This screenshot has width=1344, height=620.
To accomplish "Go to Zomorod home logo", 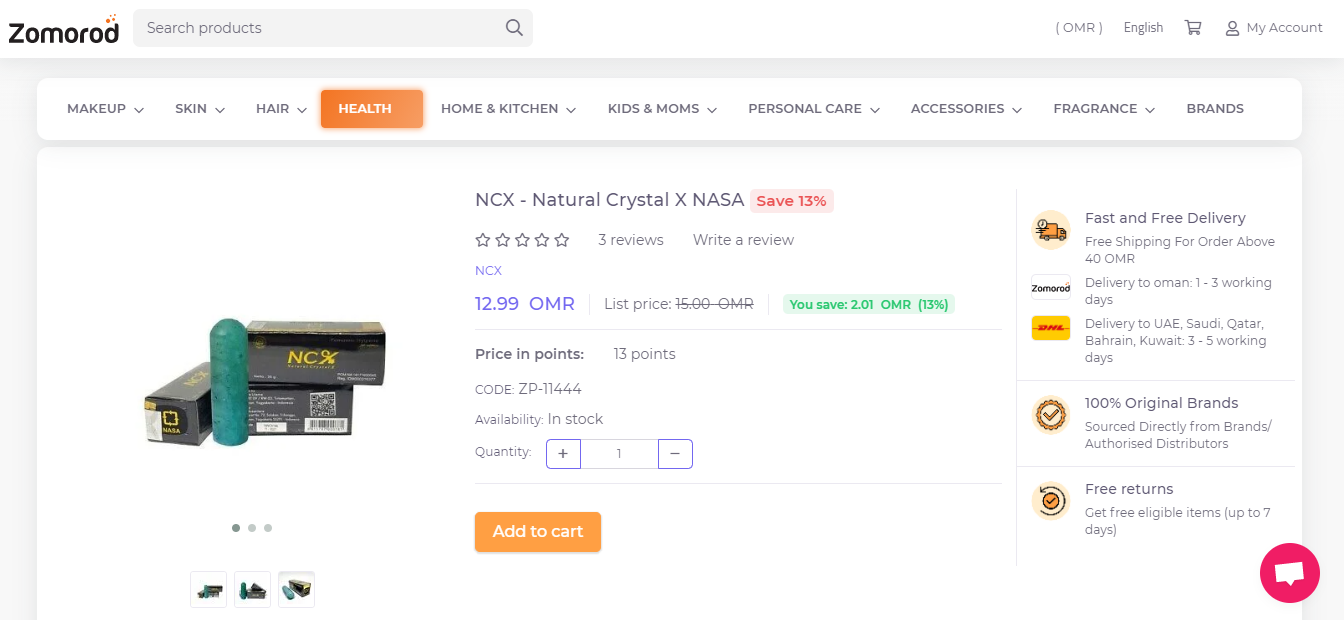I will [x=64, y=30].
